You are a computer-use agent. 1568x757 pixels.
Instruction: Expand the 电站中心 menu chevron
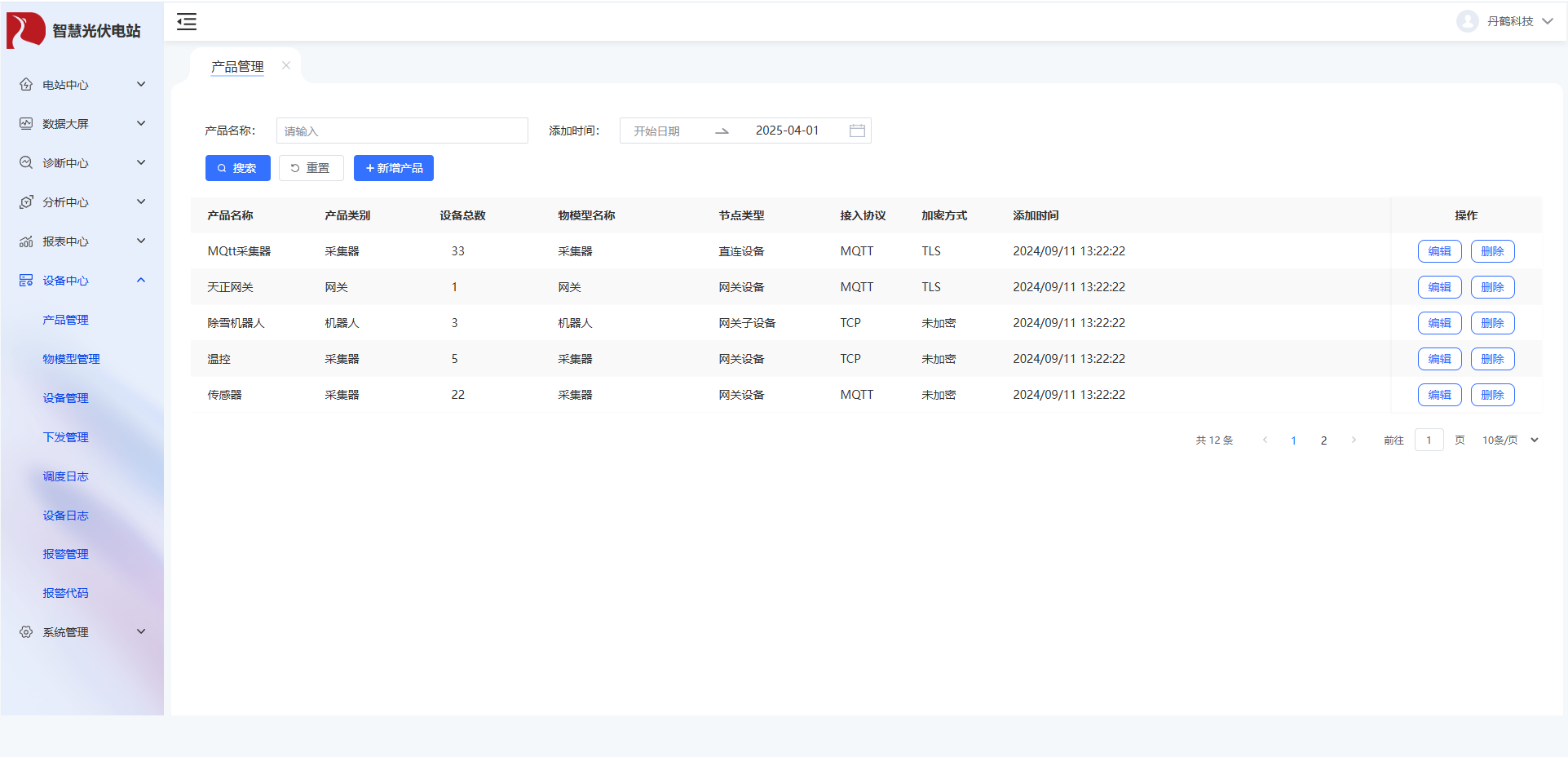(141, 84)
